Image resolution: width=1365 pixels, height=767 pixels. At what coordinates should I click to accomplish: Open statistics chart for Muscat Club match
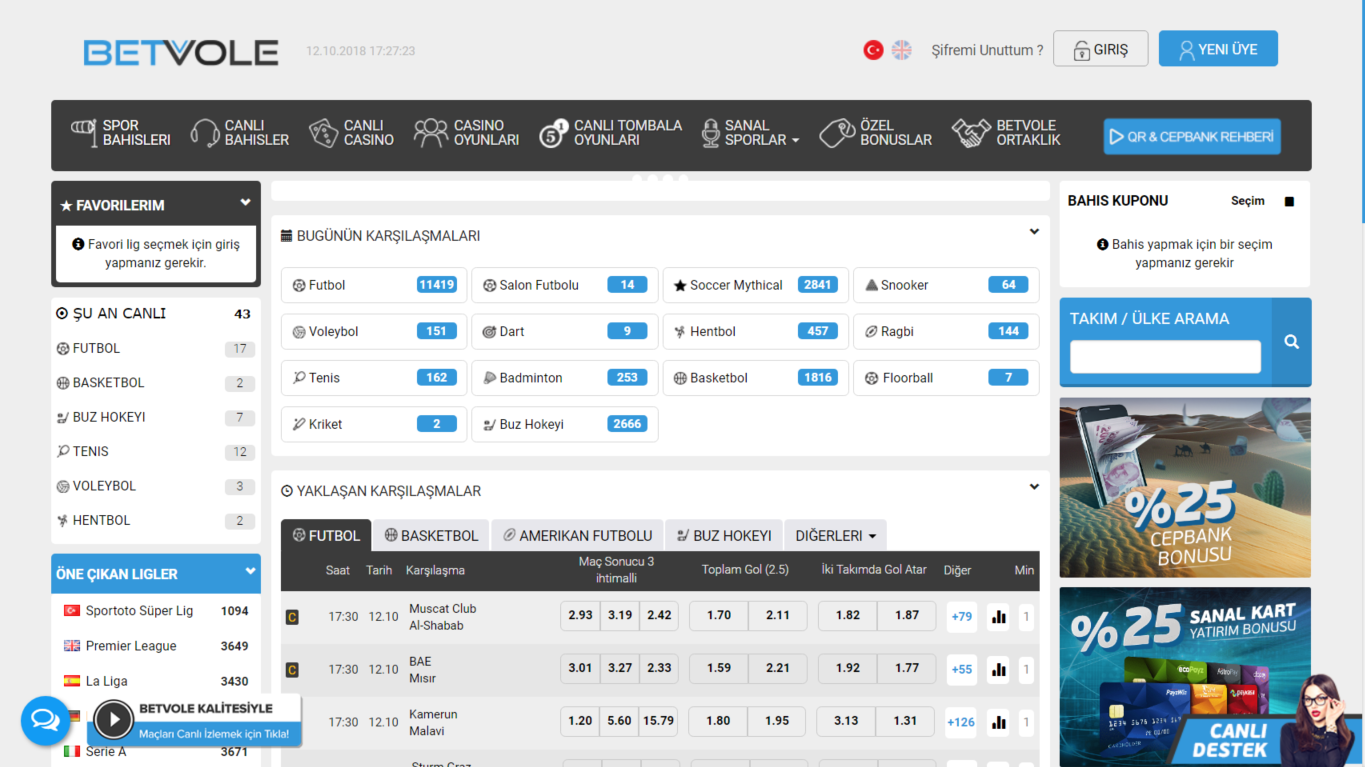(999, 617)
